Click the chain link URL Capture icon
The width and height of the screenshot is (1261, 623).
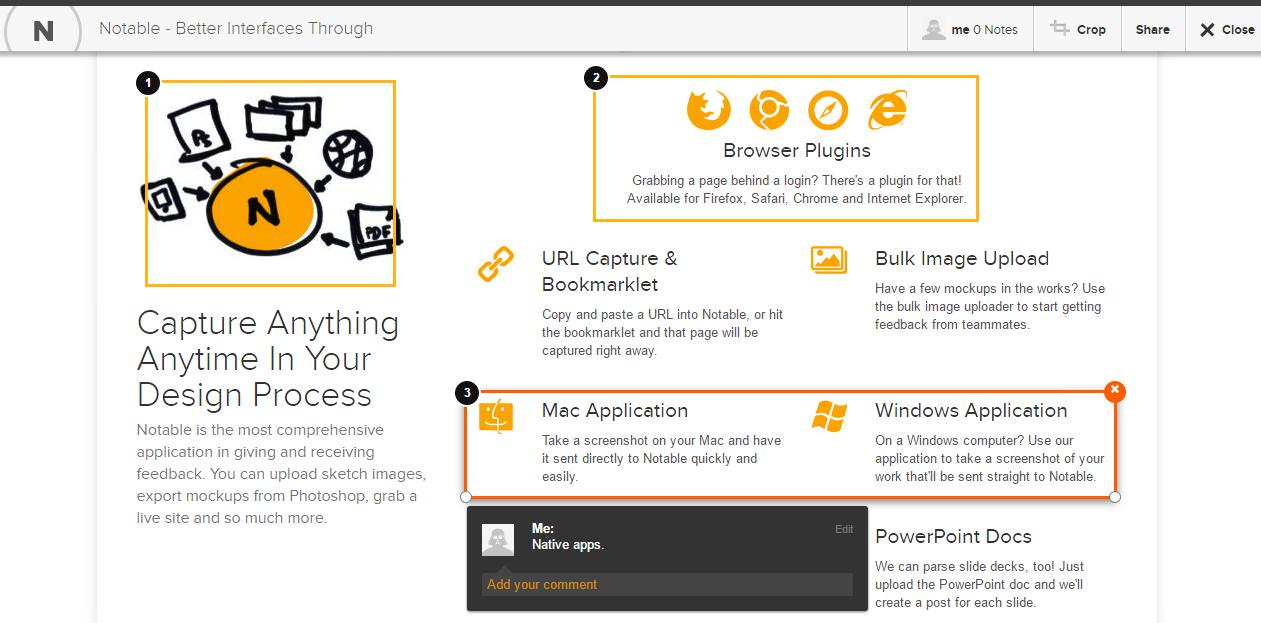(x=495, y=264)
